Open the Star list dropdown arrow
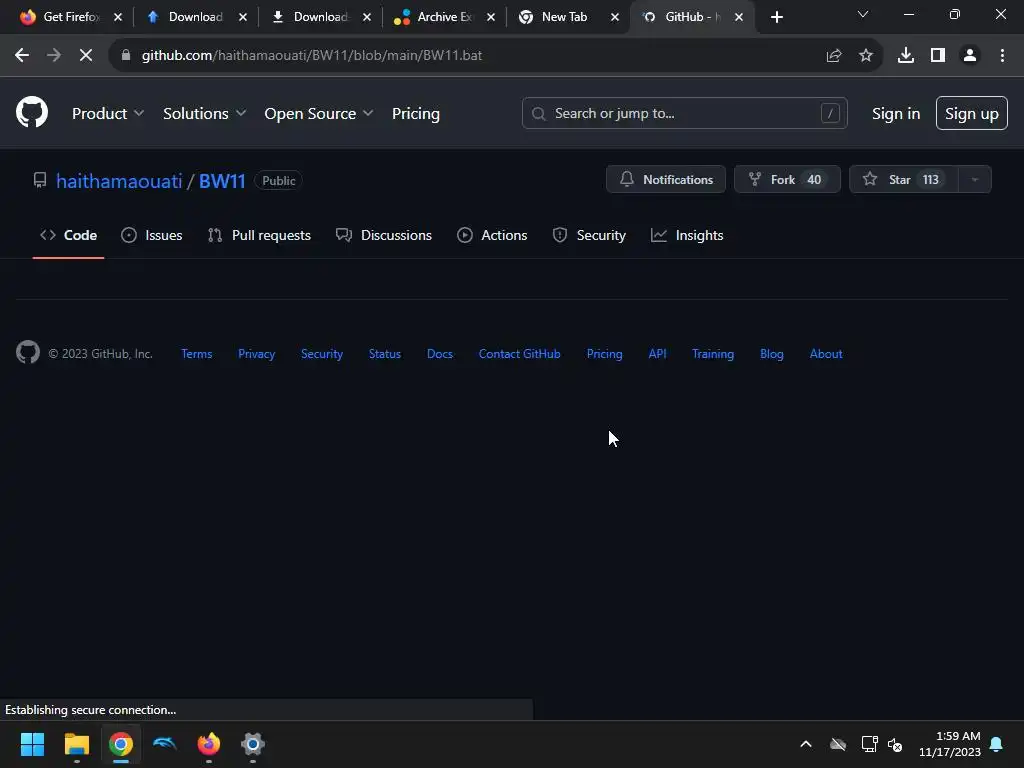1024x768 pixels. click(x=975, y=180)
